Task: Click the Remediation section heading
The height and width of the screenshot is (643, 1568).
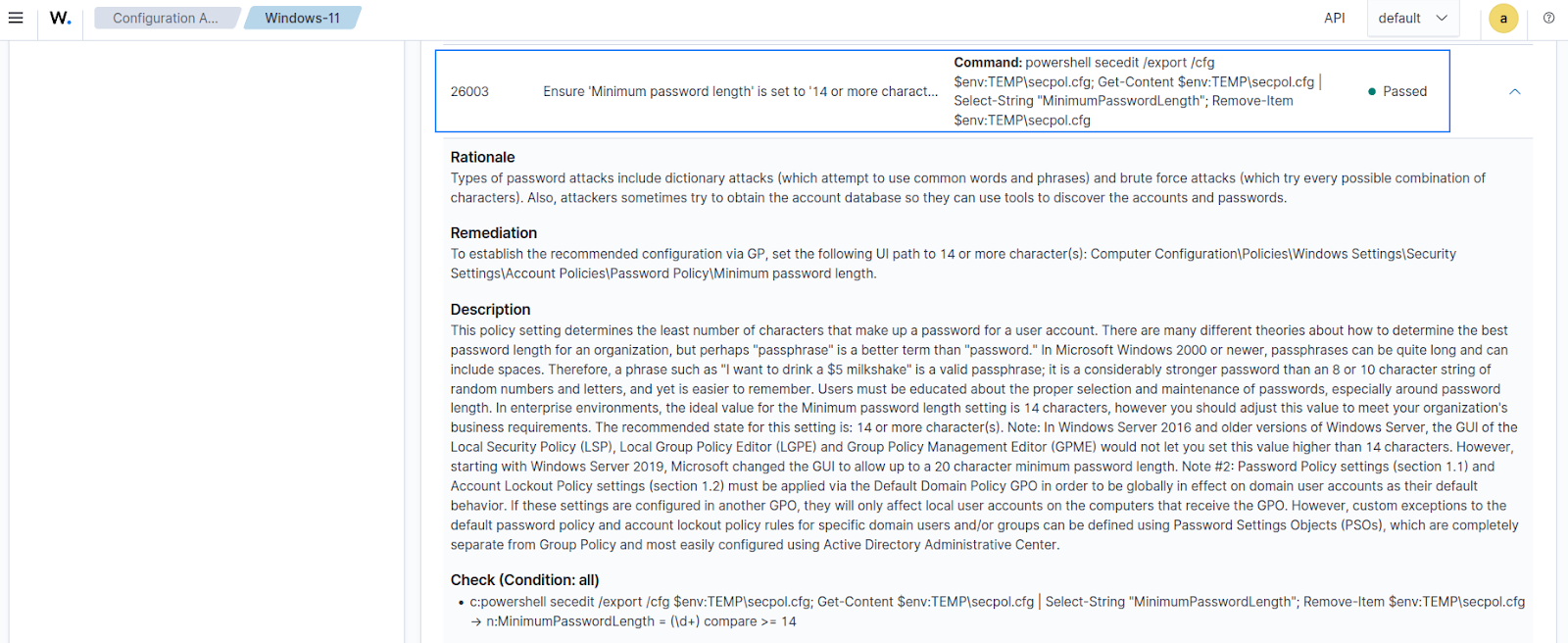Action: click(493, 232)
